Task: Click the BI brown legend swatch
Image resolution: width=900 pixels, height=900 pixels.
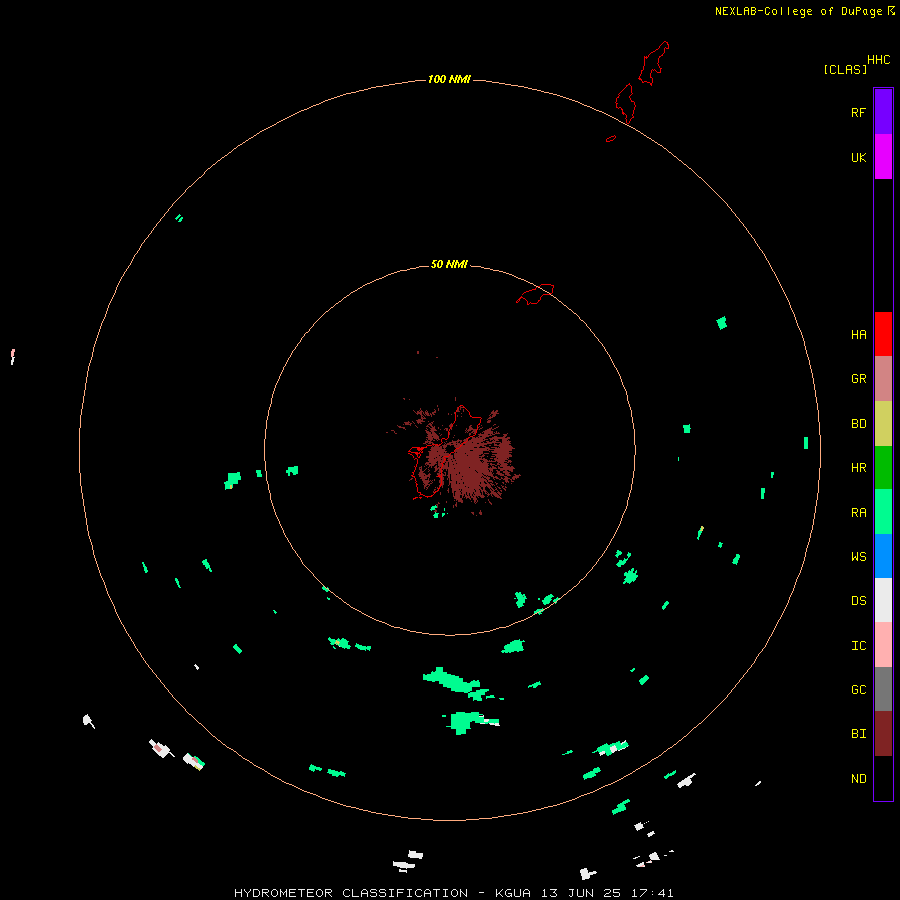Action: click(883, 734)
